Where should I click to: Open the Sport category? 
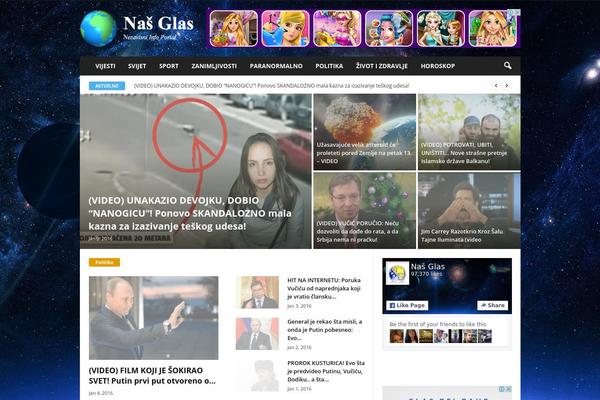coord(169,66)
